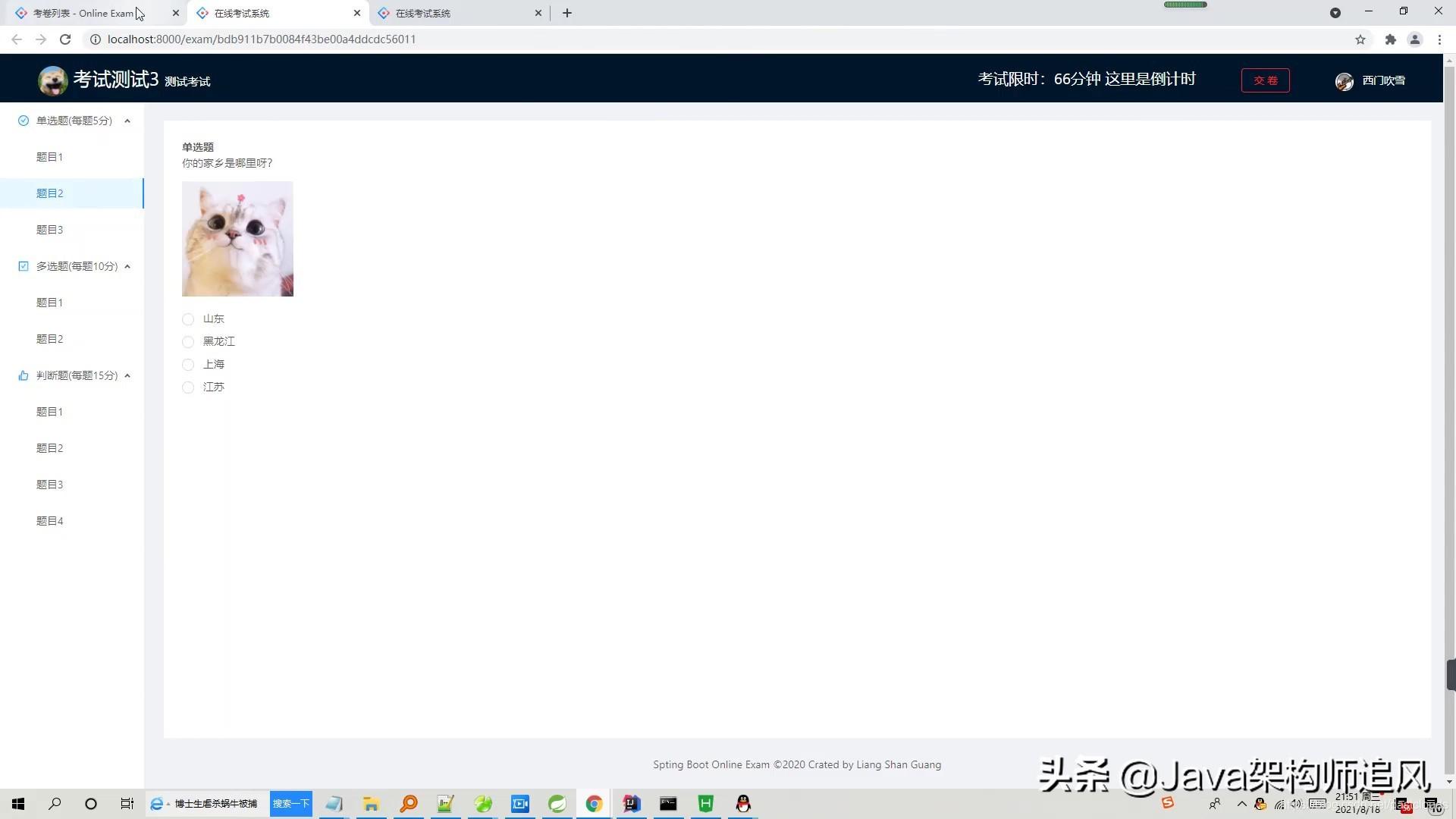Open the browser extensions puzzle icon
1456x819 pixels.
pyautogui.click(x=1390, y=39)
